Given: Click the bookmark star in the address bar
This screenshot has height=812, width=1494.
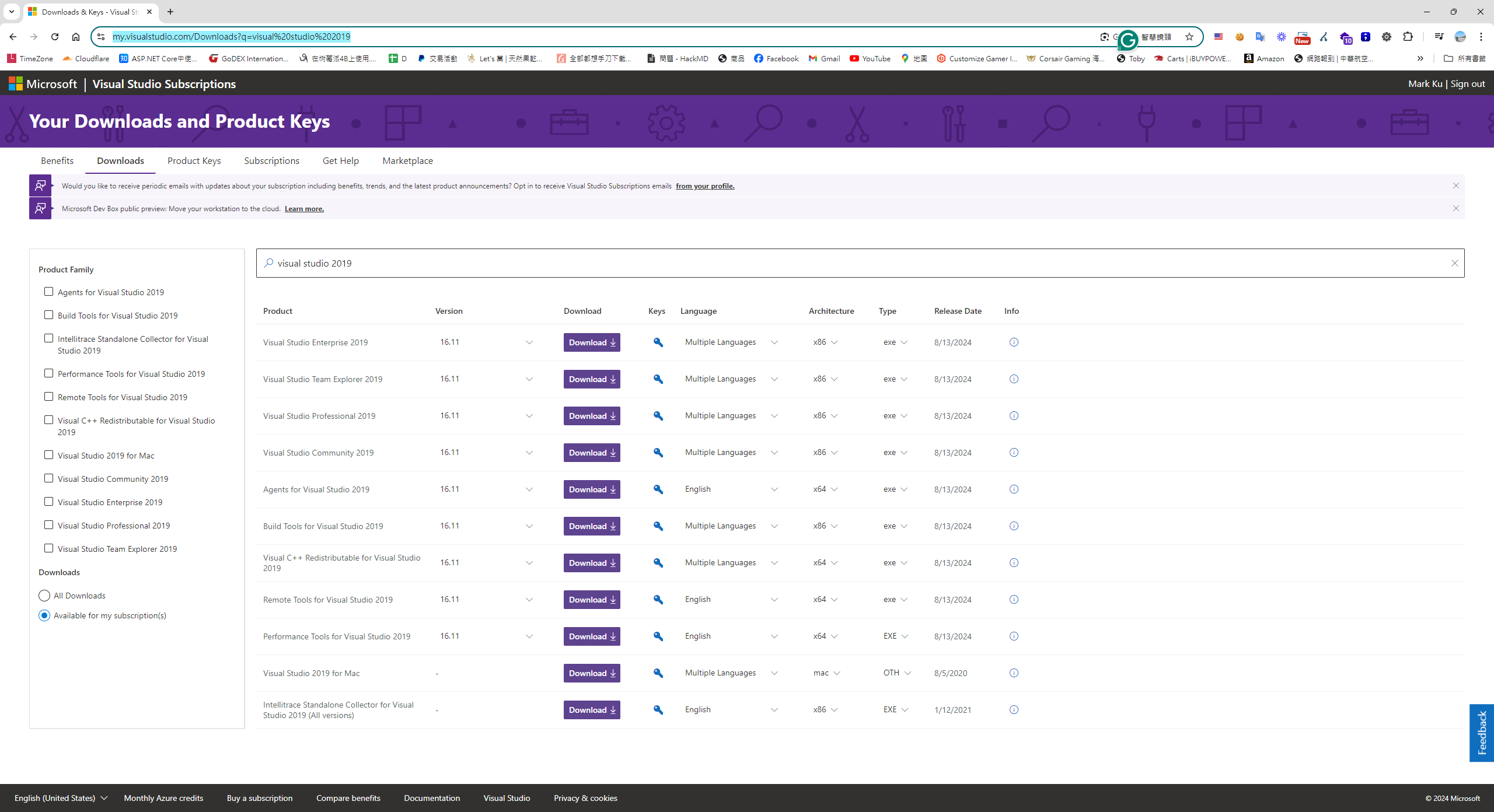Looking at the screenshot, I should (x=1188, y=37).
